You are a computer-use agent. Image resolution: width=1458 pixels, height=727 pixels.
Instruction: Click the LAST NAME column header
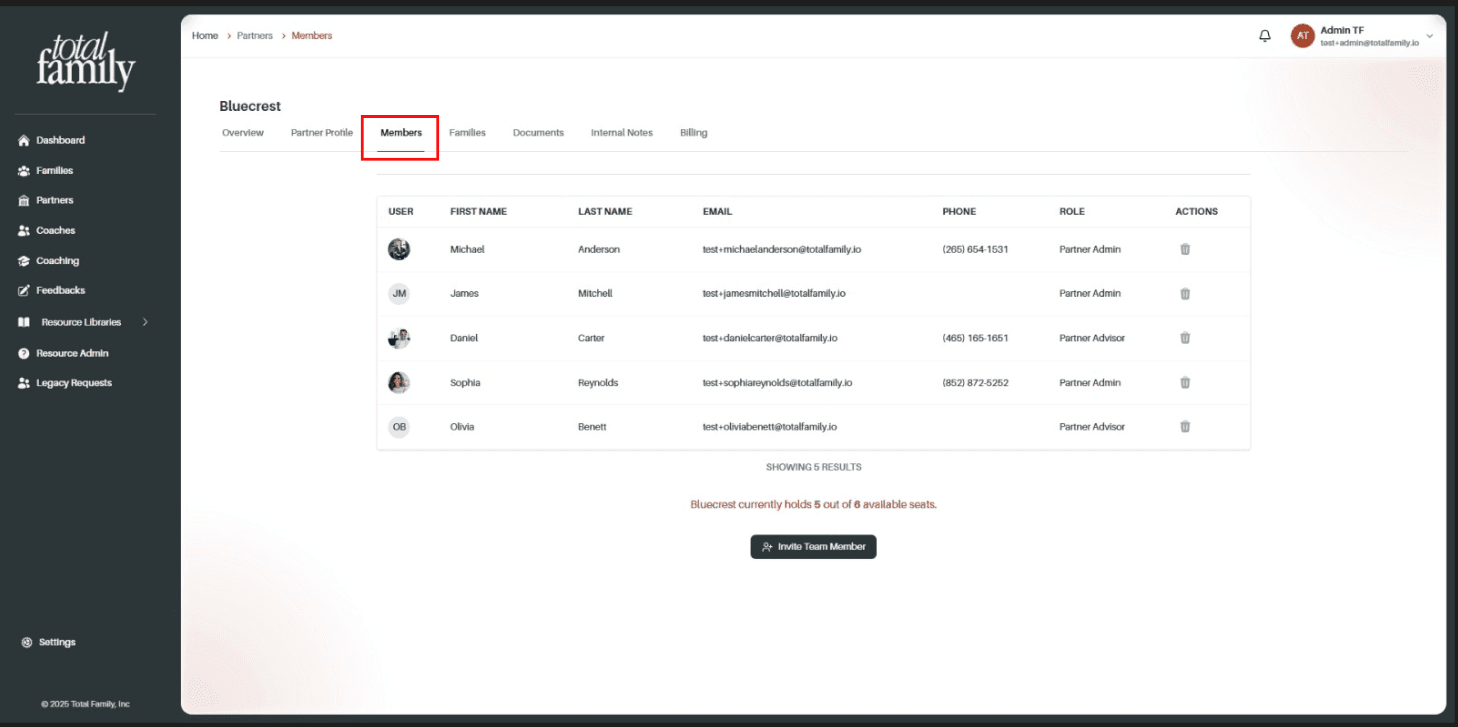point(605,212)
